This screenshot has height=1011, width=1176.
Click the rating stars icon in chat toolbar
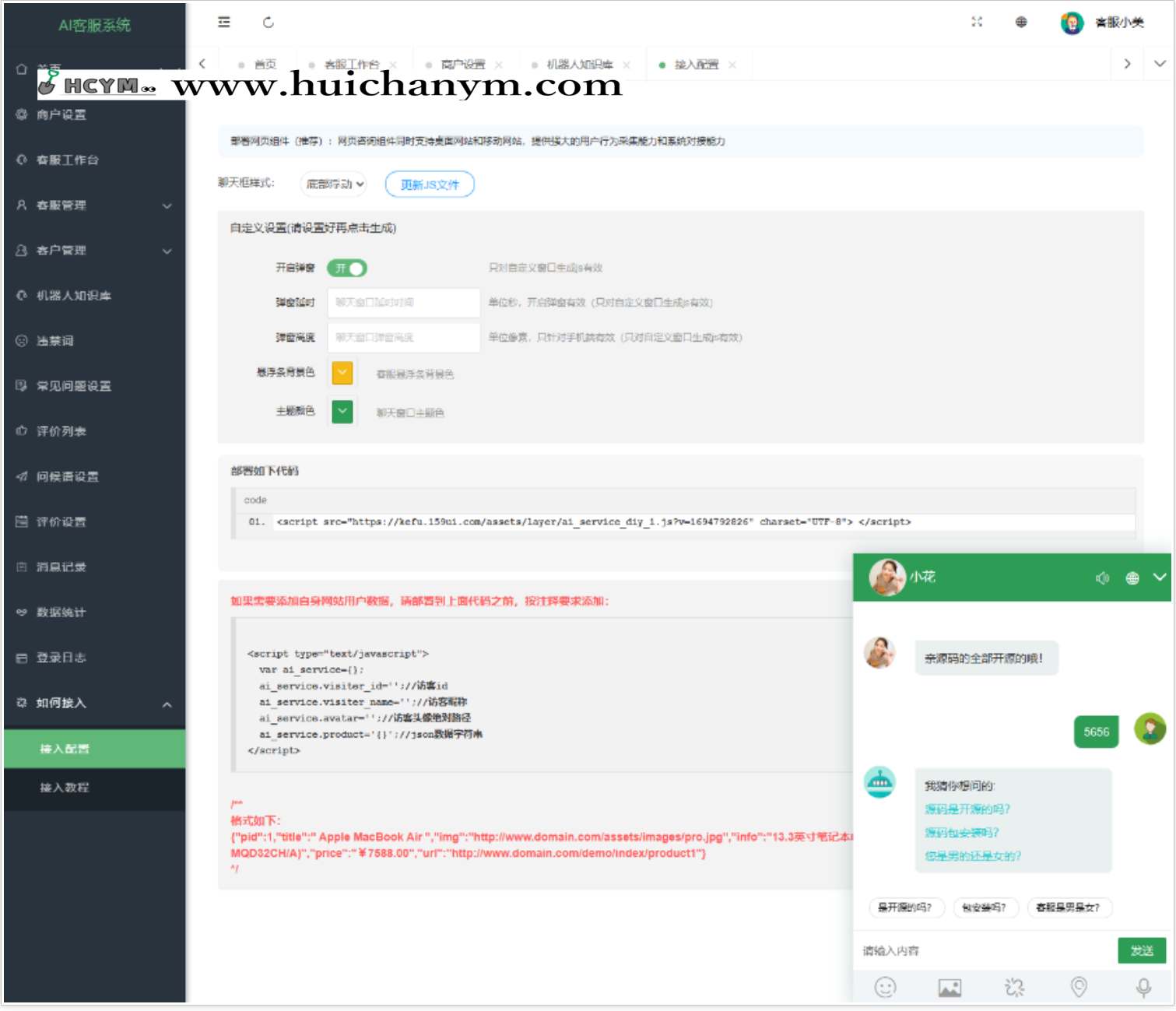[1014, 987]
